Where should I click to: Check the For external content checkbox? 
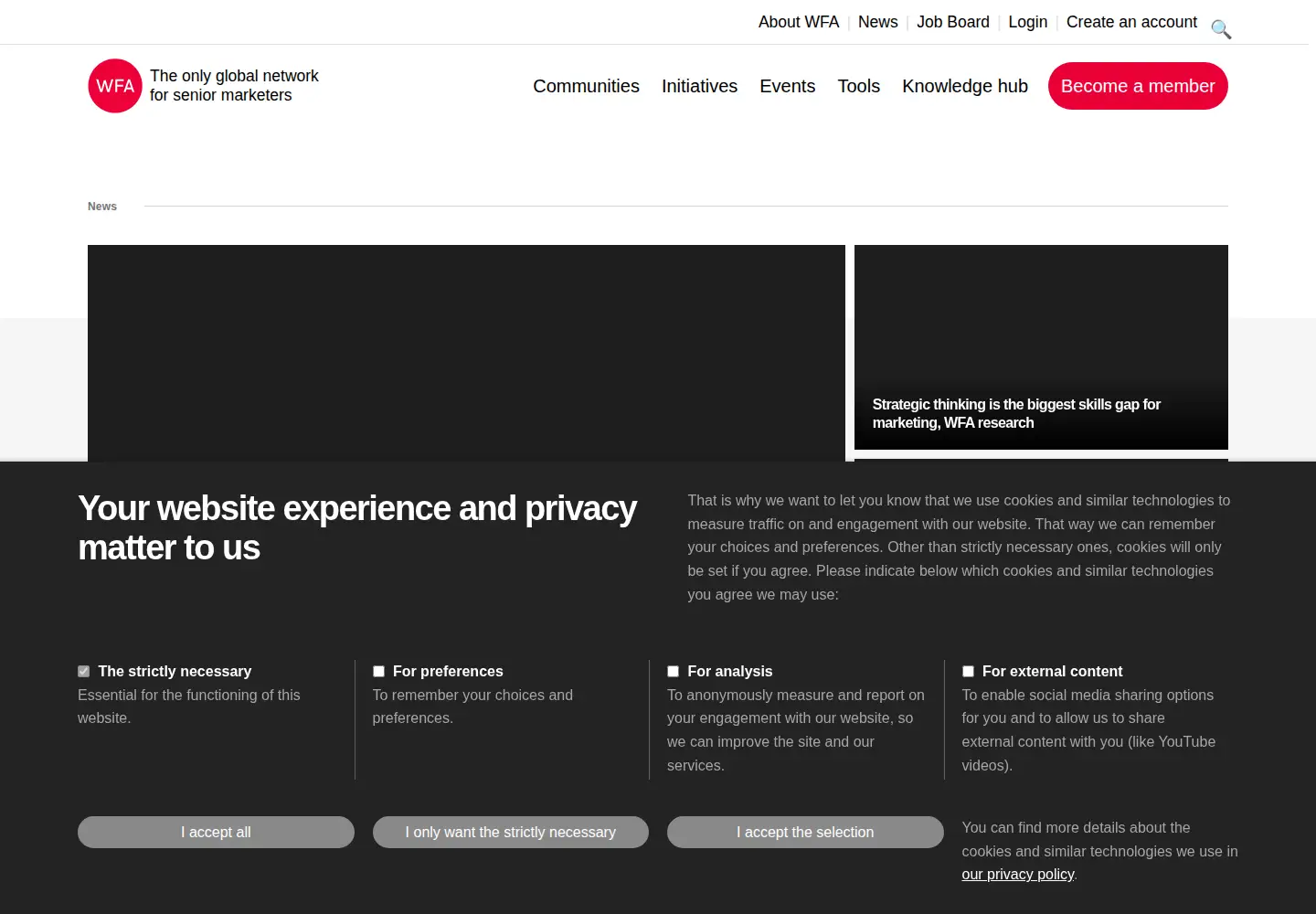pyautogui.click(x=968, y=671)
